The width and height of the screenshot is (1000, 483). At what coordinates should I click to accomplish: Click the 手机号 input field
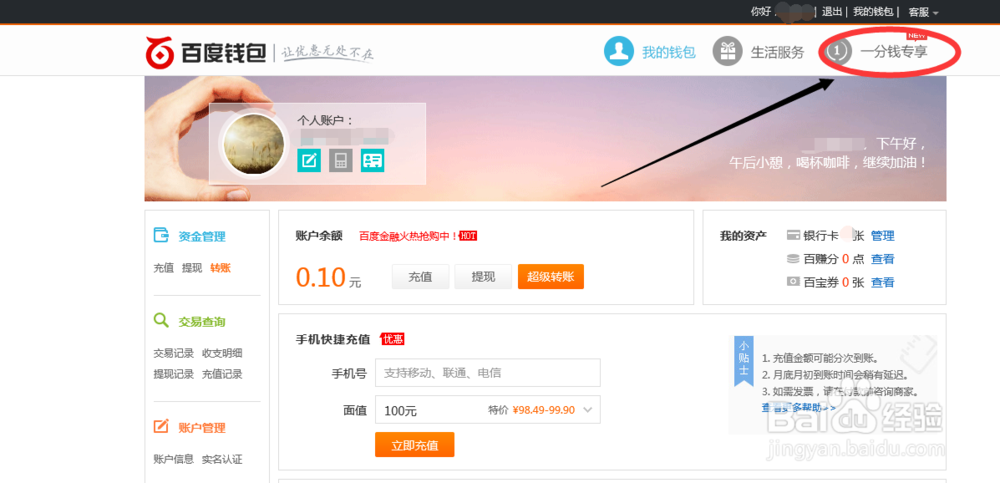488,373
